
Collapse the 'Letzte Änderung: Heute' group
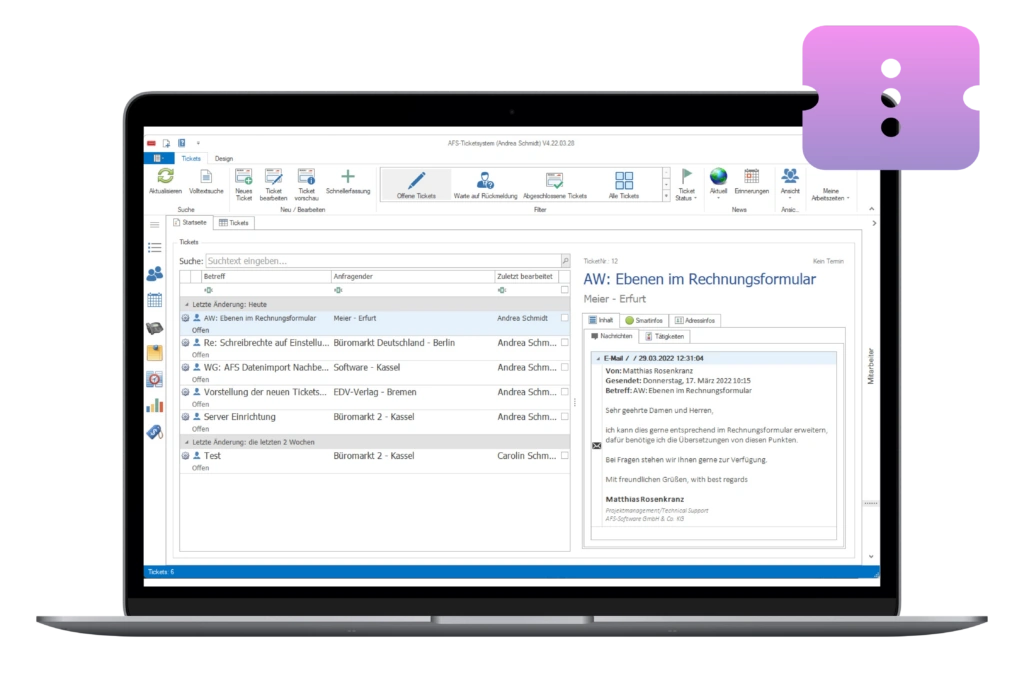tap(187, 305)
